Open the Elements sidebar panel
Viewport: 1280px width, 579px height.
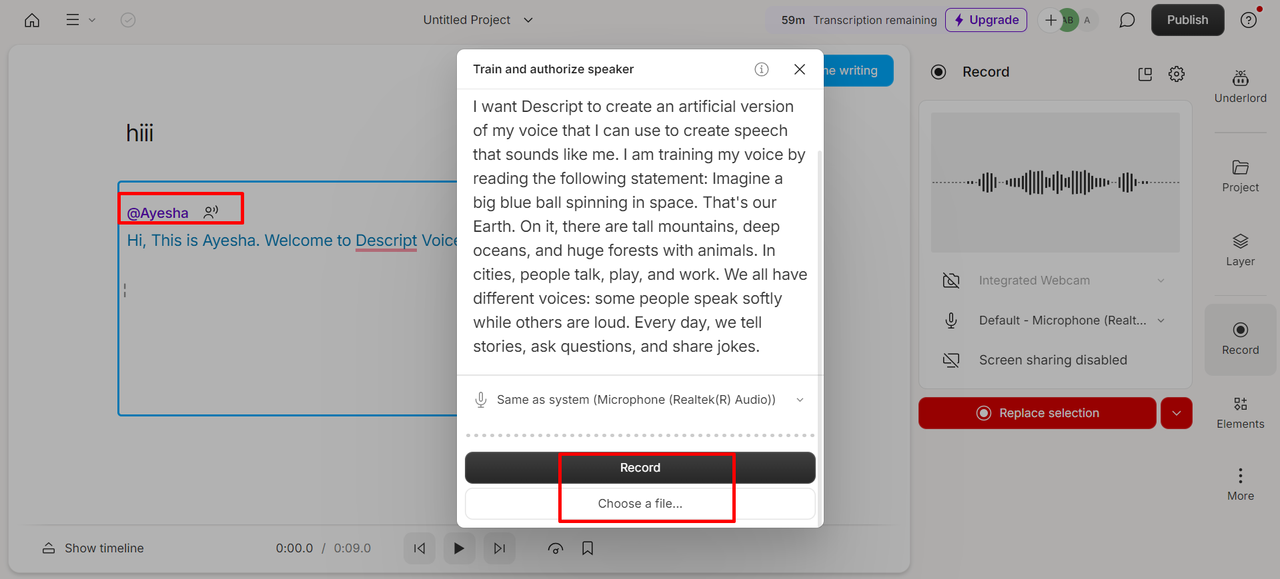[1240, 412]
